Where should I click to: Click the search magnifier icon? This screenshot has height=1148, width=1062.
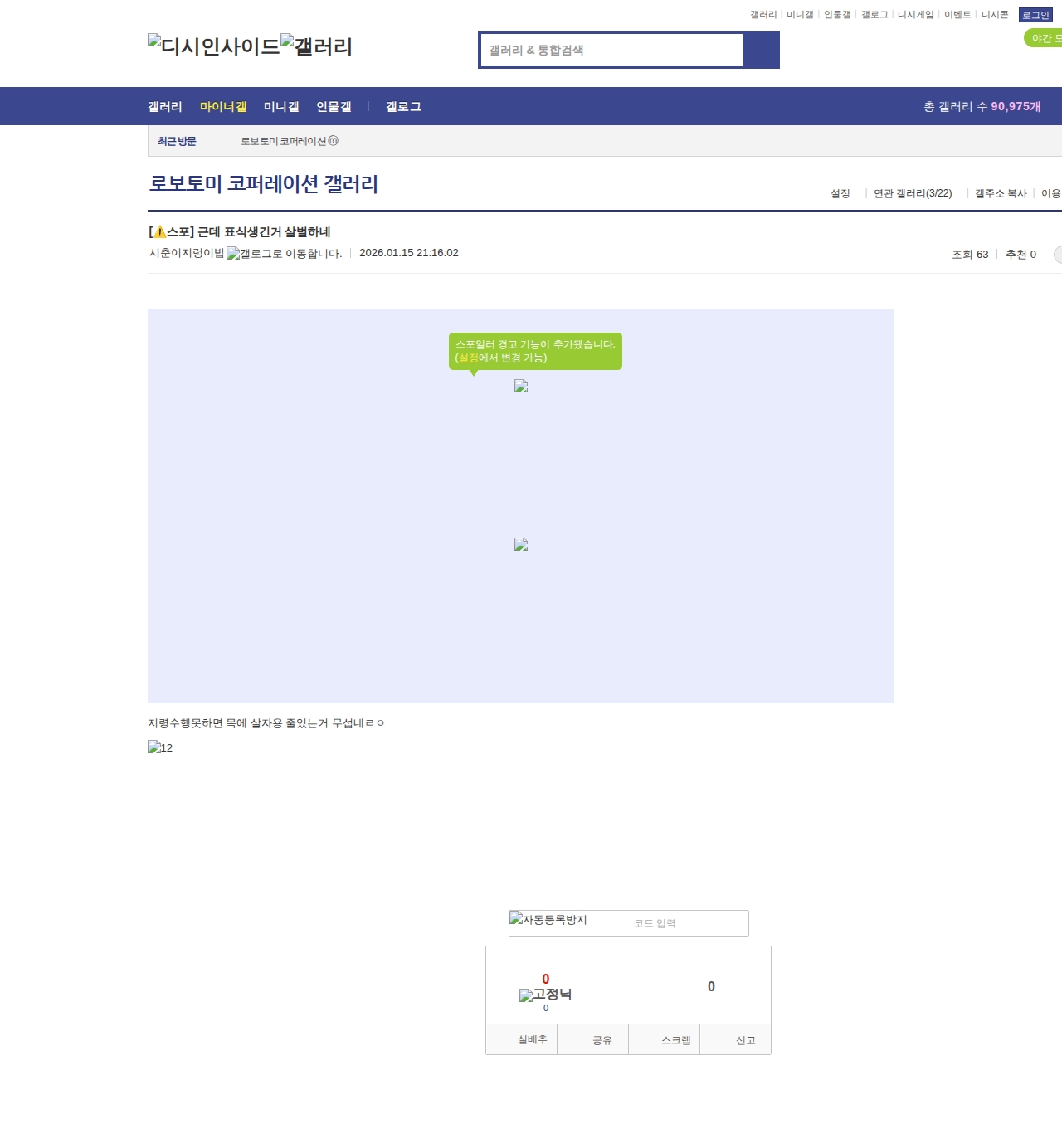[x=761, y=50]
